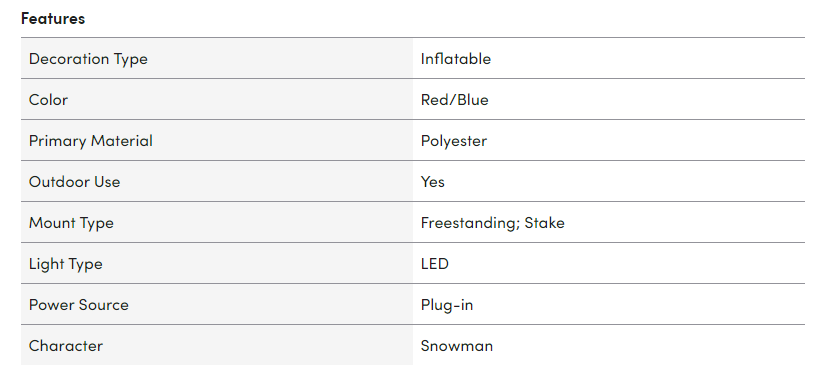
Task: Select the Outdoor Use label
Action: 75,182
